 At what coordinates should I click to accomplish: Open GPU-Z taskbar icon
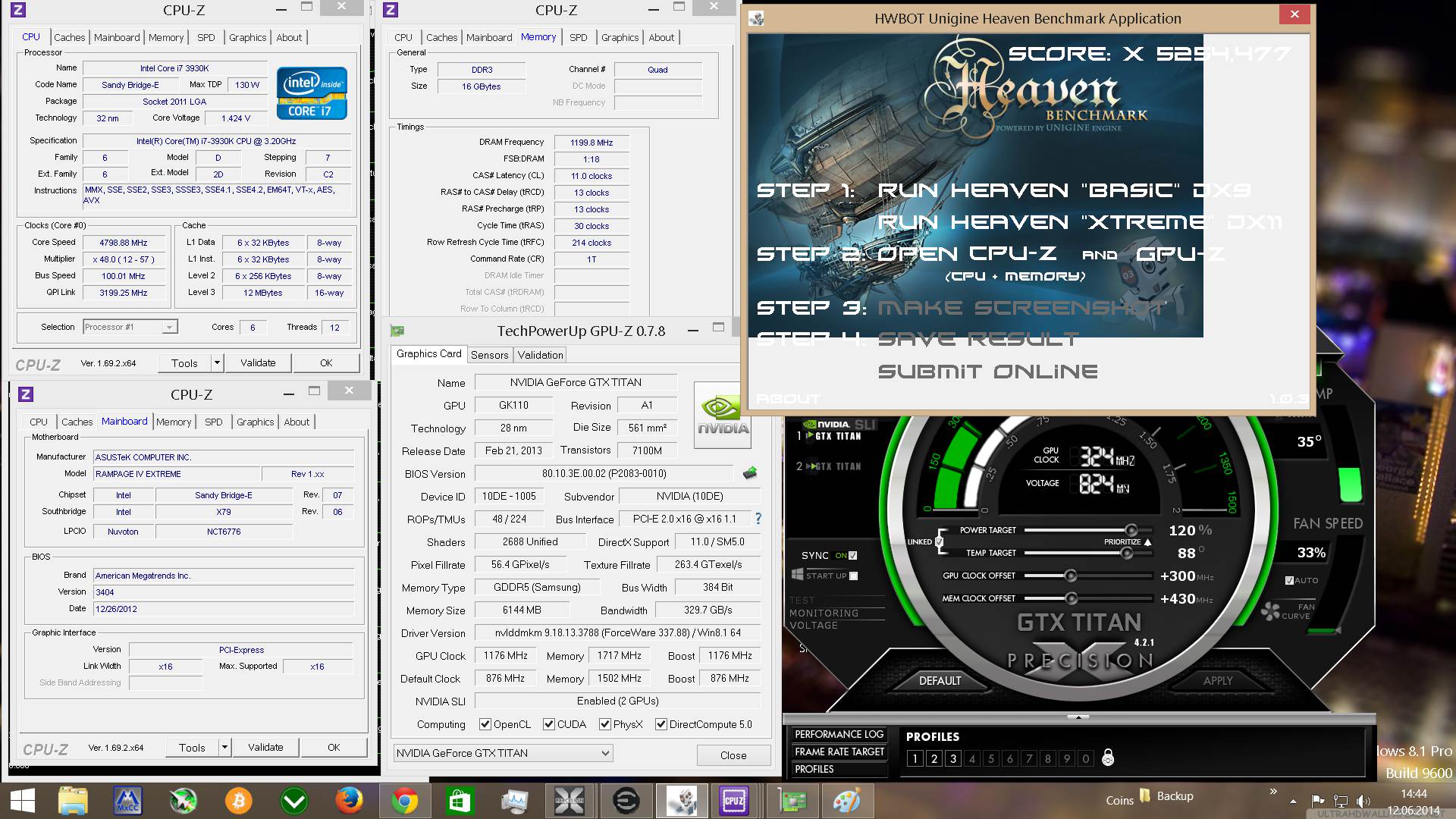pyautogui.click(x=791, y=801)
